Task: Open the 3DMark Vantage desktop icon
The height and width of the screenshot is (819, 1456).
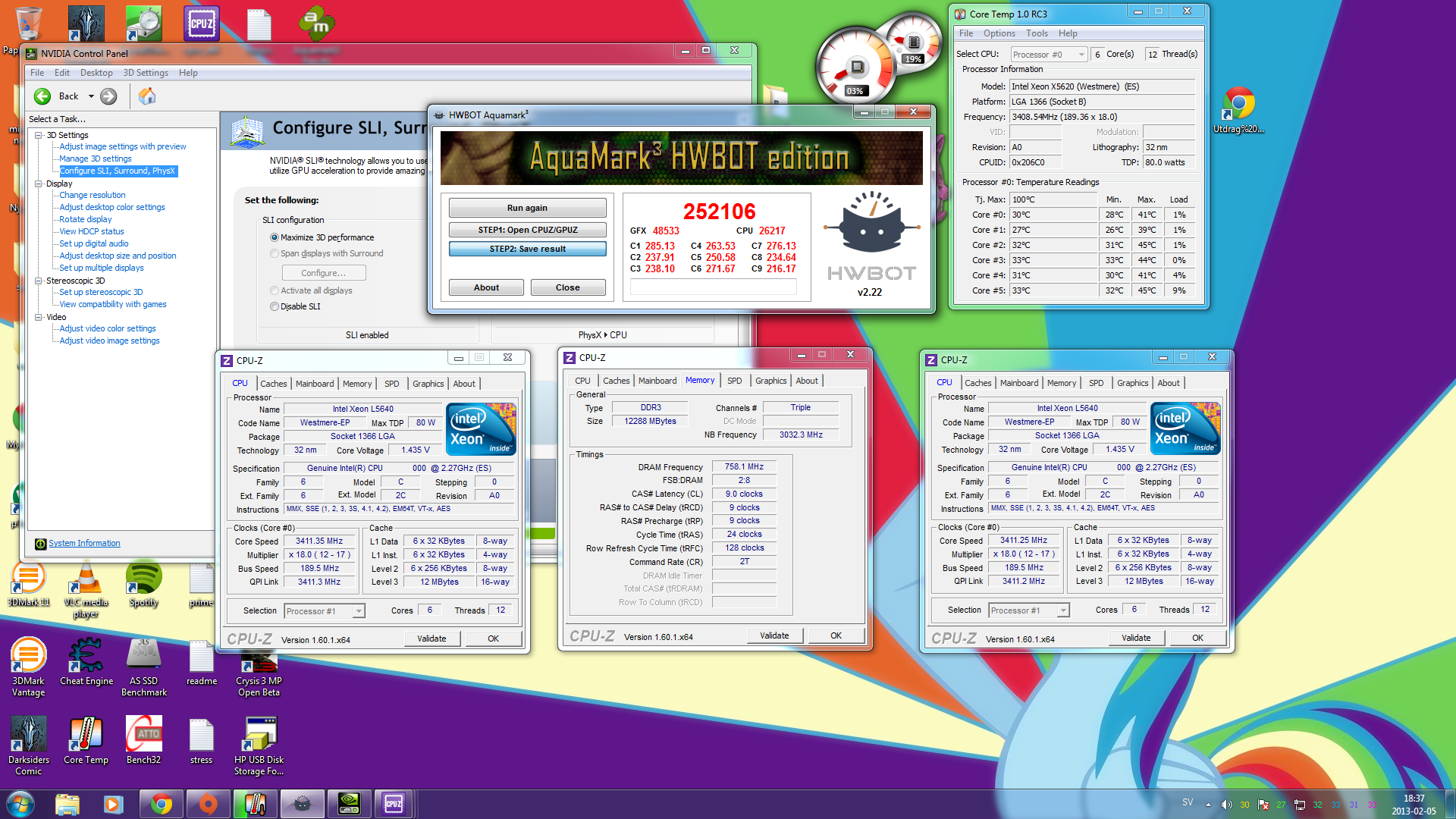Action: [28, 667]
